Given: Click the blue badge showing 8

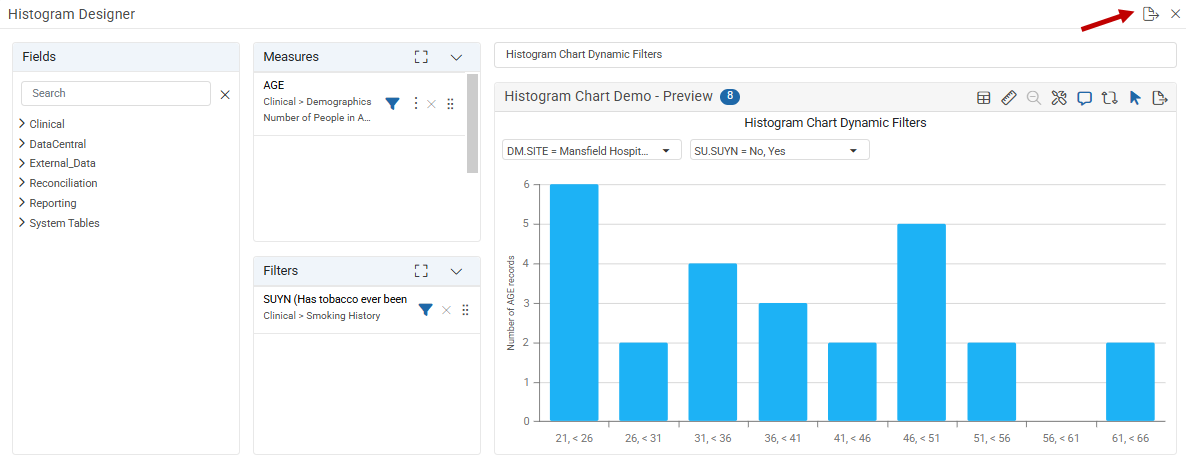Looking at the screenshot, I should click(730, 96).
